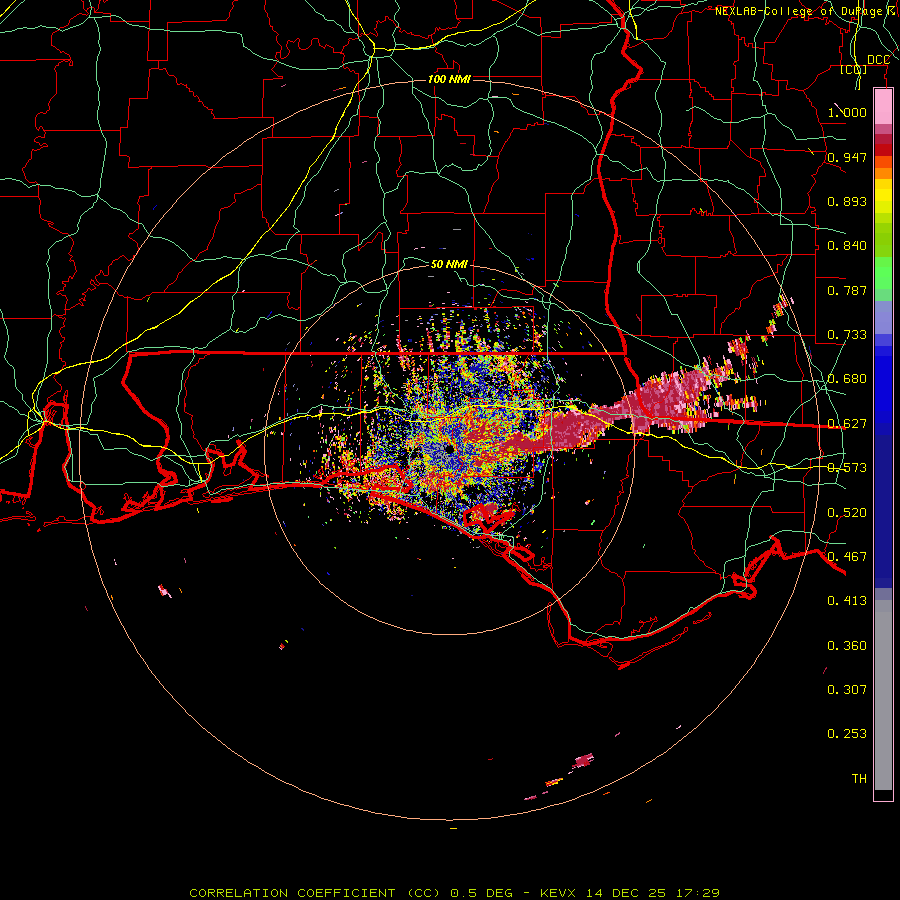The image size is (900, 900).
Task: Pick the gray legend band near 0.307
Action: 883,695
